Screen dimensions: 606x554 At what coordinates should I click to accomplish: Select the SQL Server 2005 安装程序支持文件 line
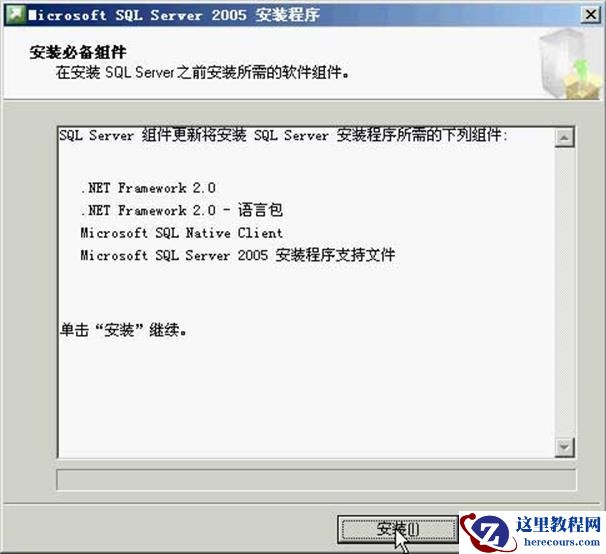[238, 255]
